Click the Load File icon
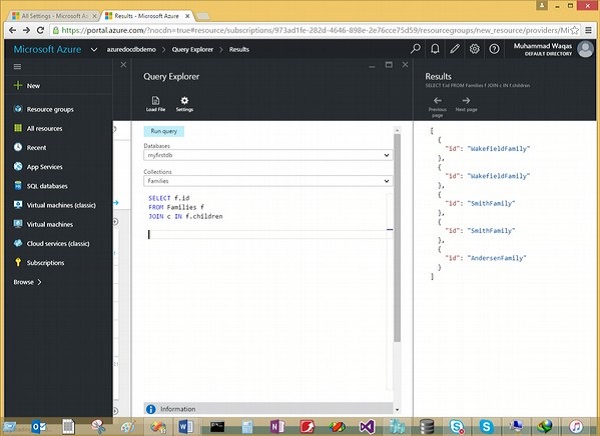 (x=154, y=100)
